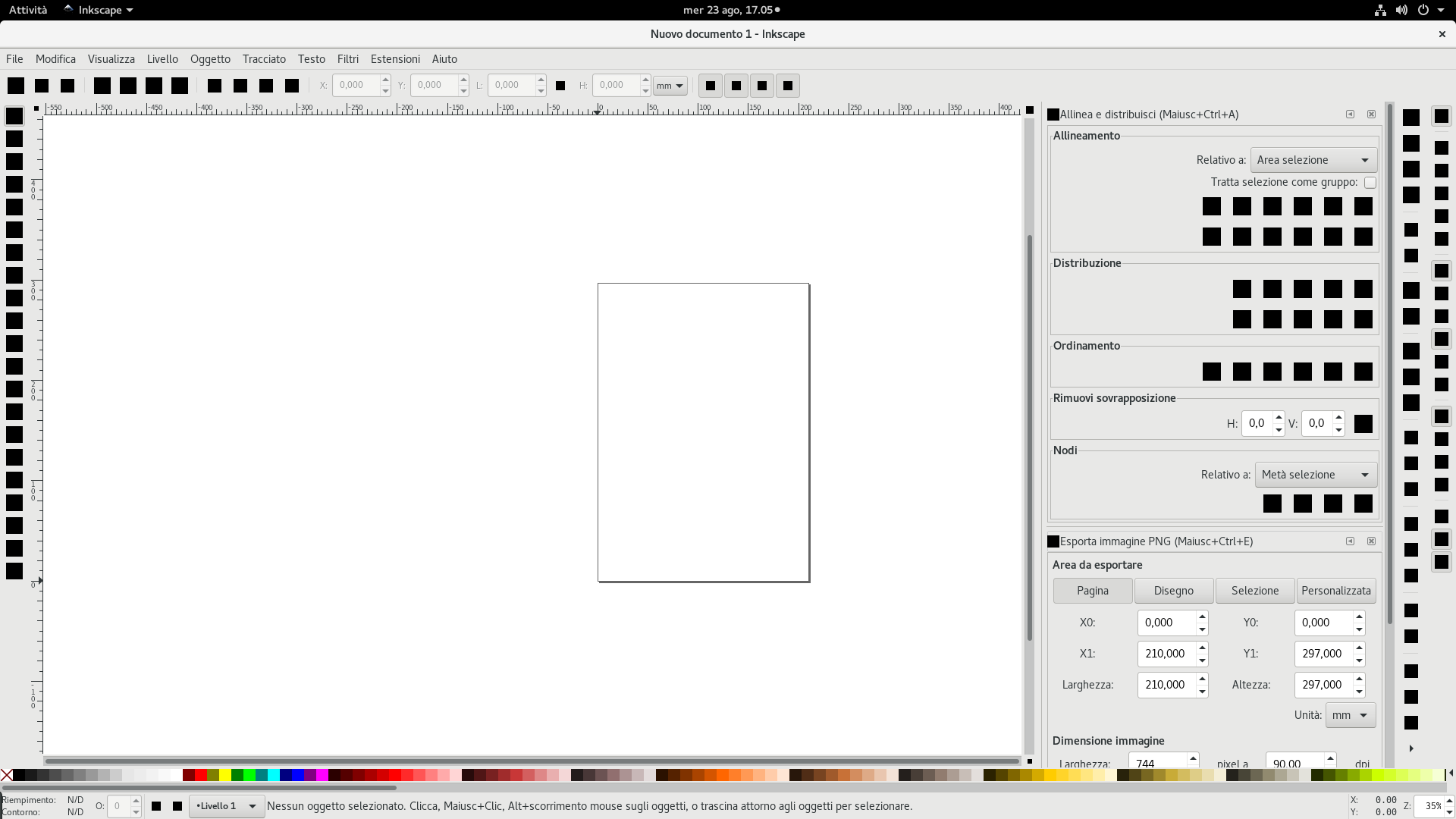Screen dimensions: 1456x819
Task: Enable Tratta selezione come gruppo checkbox
Action: coord(1370,183)
